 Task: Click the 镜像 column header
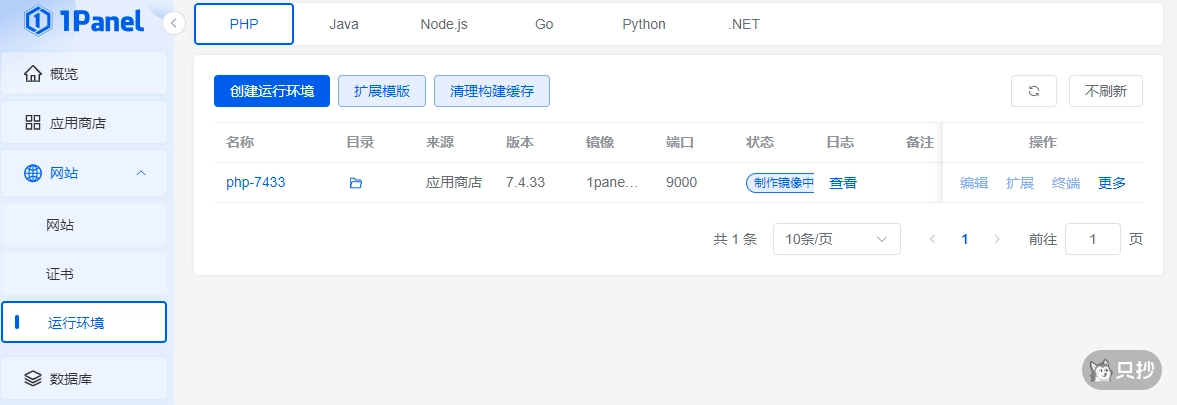(x=600, y=142)
